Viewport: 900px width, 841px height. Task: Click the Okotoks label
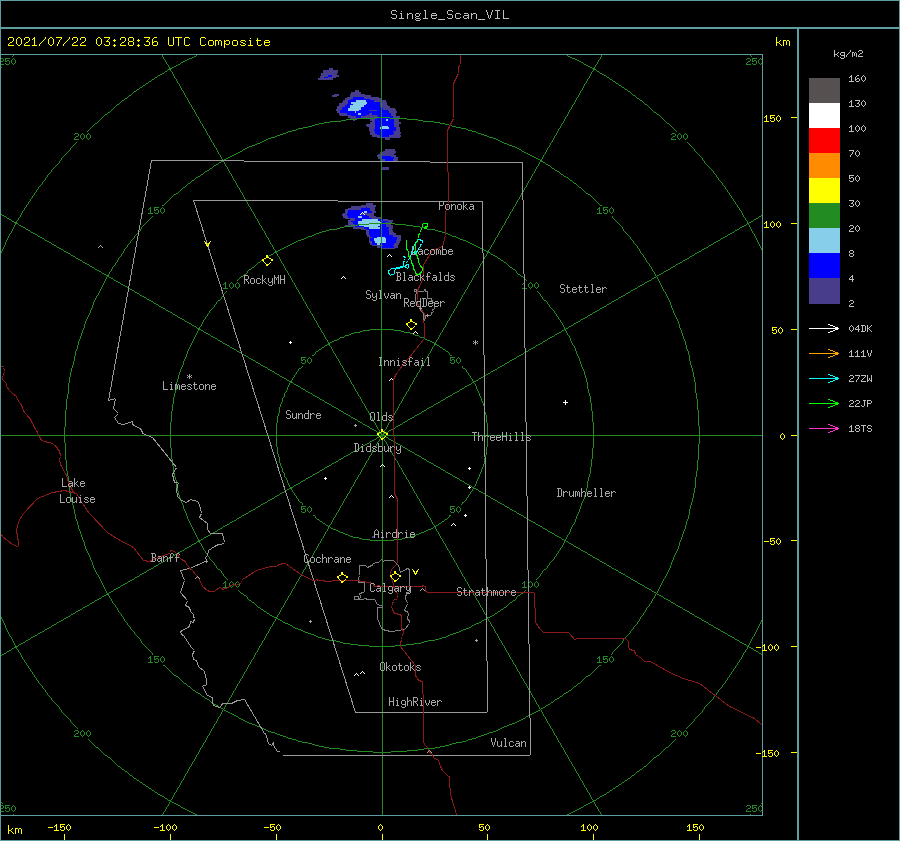point(400,667)
